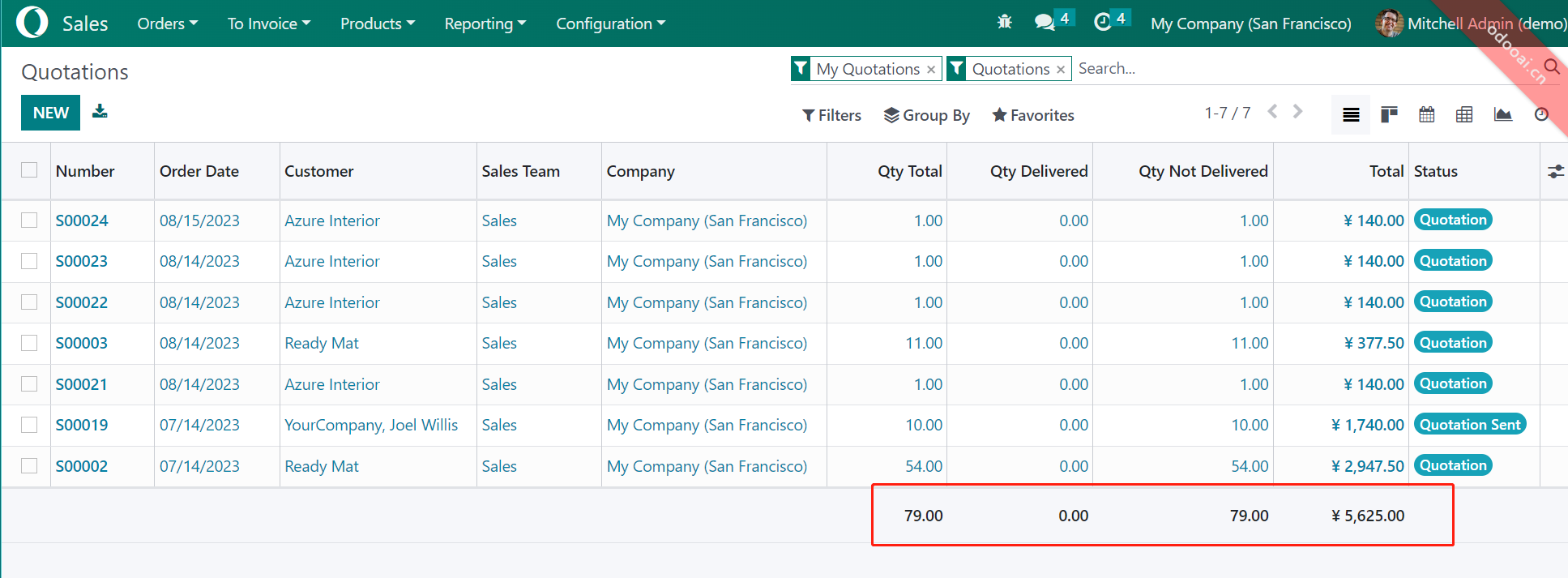
Task: Sort by Qty Delivered column header
Action: click(x=1039, y=171)
